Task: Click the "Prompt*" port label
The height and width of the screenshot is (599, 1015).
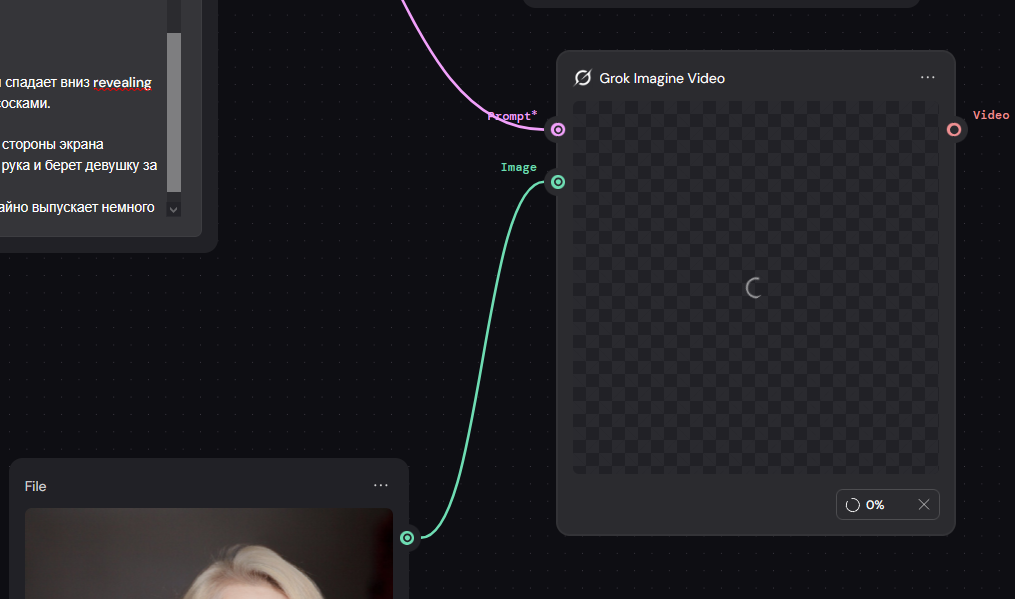Action: pos(512,116)
